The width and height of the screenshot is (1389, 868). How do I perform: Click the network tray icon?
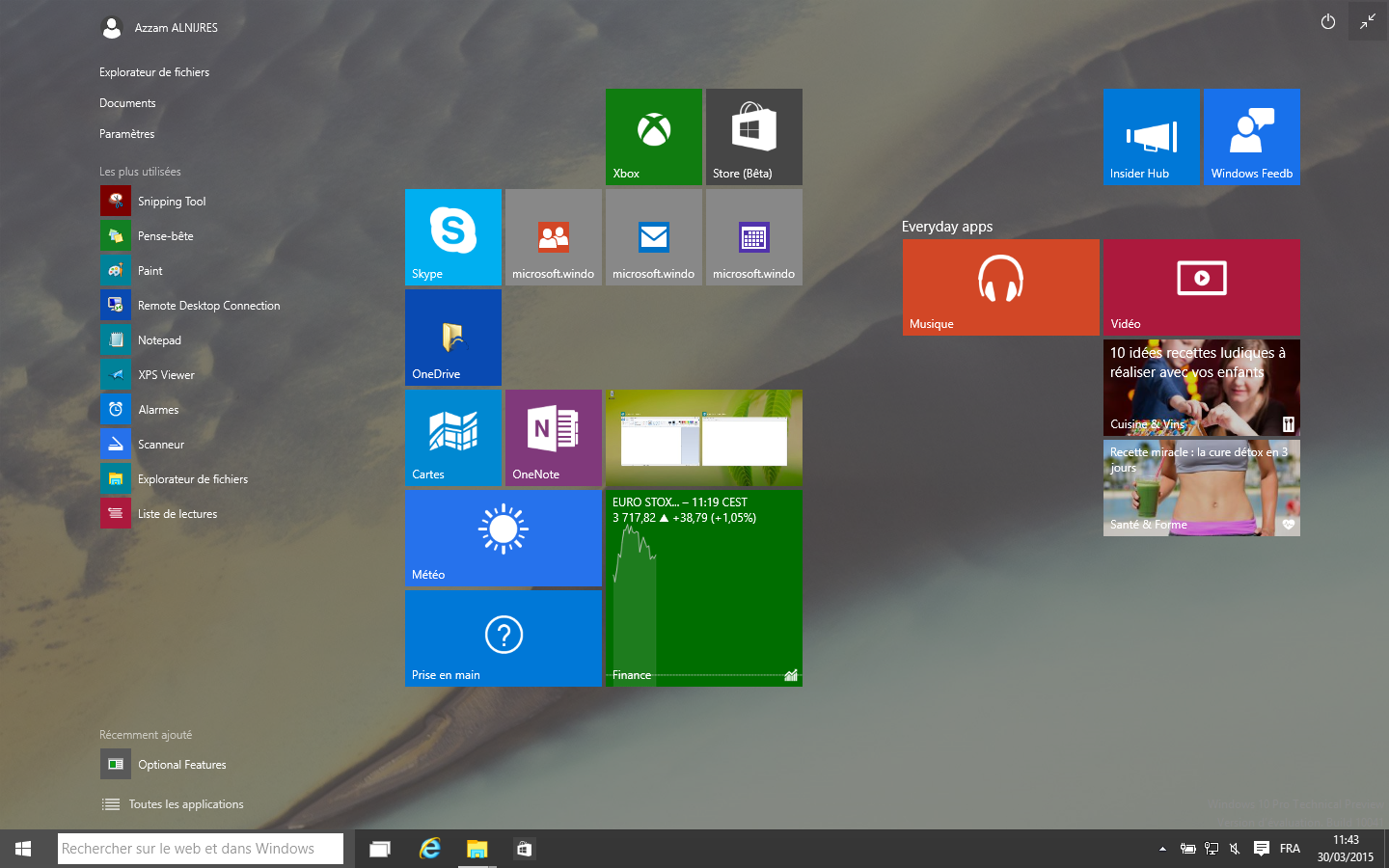coord(1212,849)
